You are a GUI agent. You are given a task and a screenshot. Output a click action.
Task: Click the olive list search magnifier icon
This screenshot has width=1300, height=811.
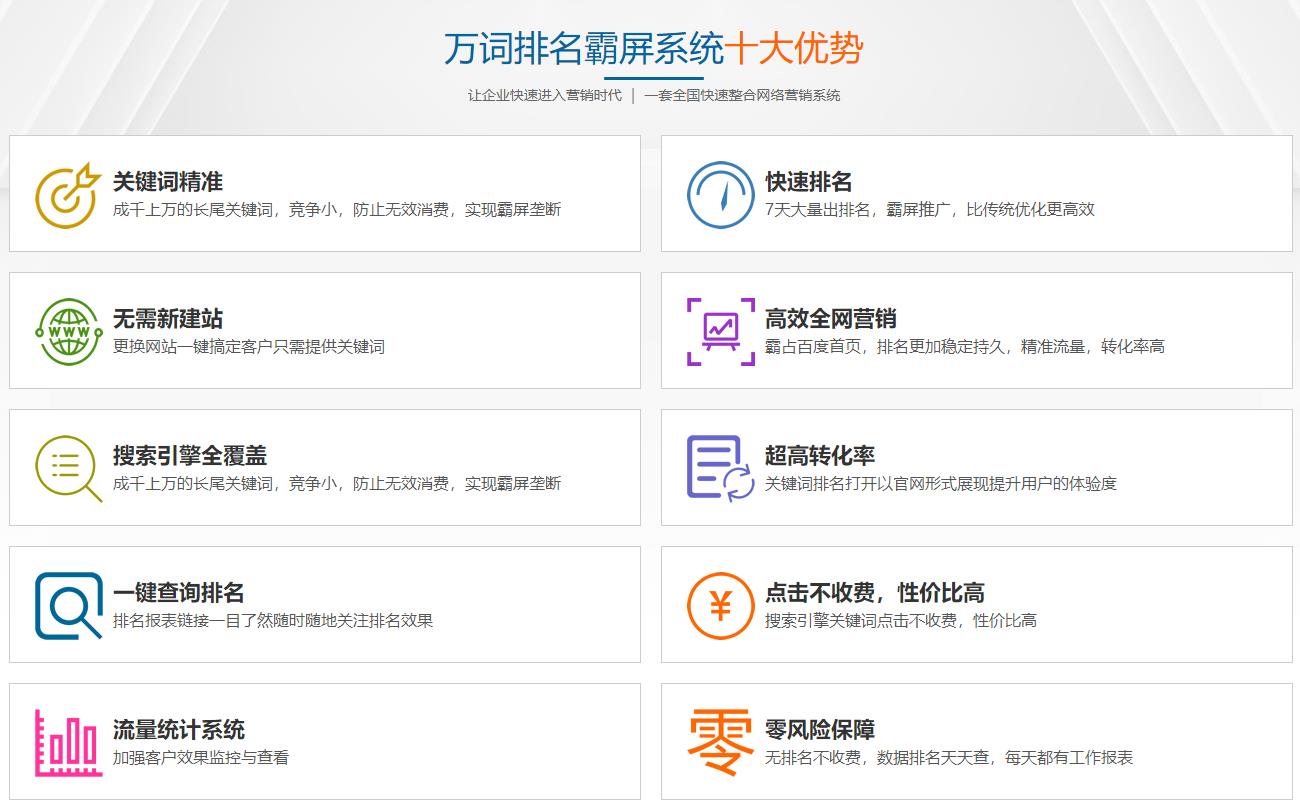tap(68, 468)
